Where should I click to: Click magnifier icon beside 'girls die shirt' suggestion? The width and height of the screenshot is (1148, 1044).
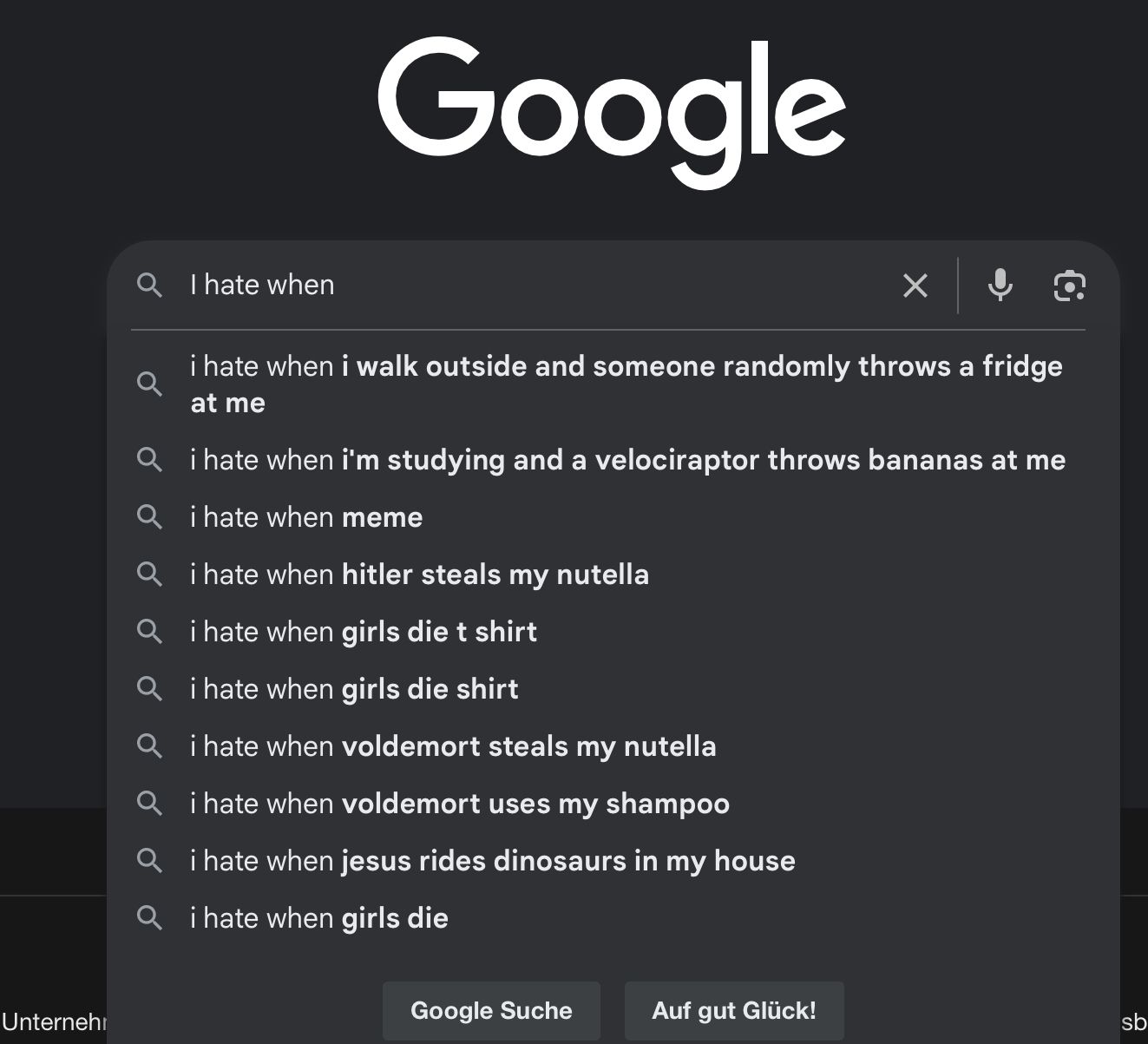click(149, 689)
